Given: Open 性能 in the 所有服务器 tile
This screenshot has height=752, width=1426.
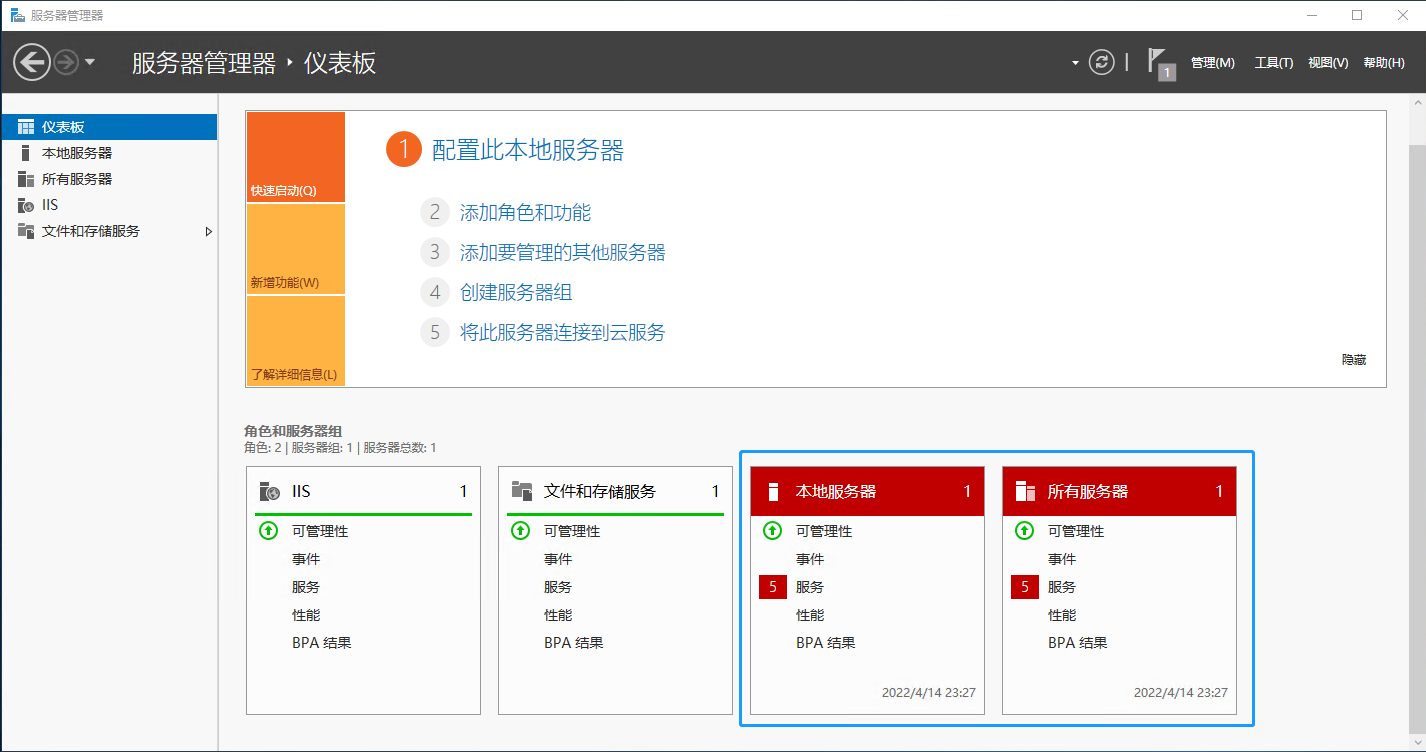Looking at the screenshot, I should point(1062,615).
